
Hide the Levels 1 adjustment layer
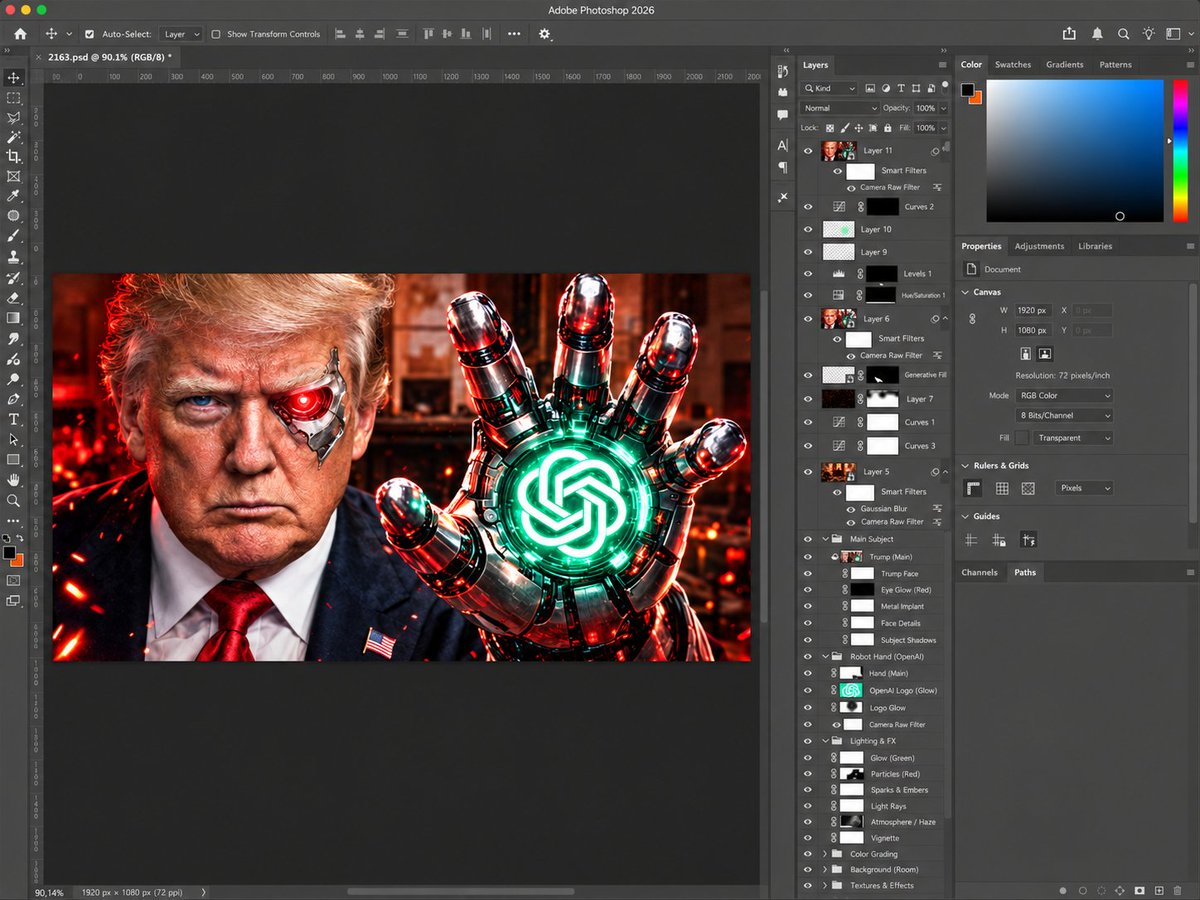tap(808, 273)
